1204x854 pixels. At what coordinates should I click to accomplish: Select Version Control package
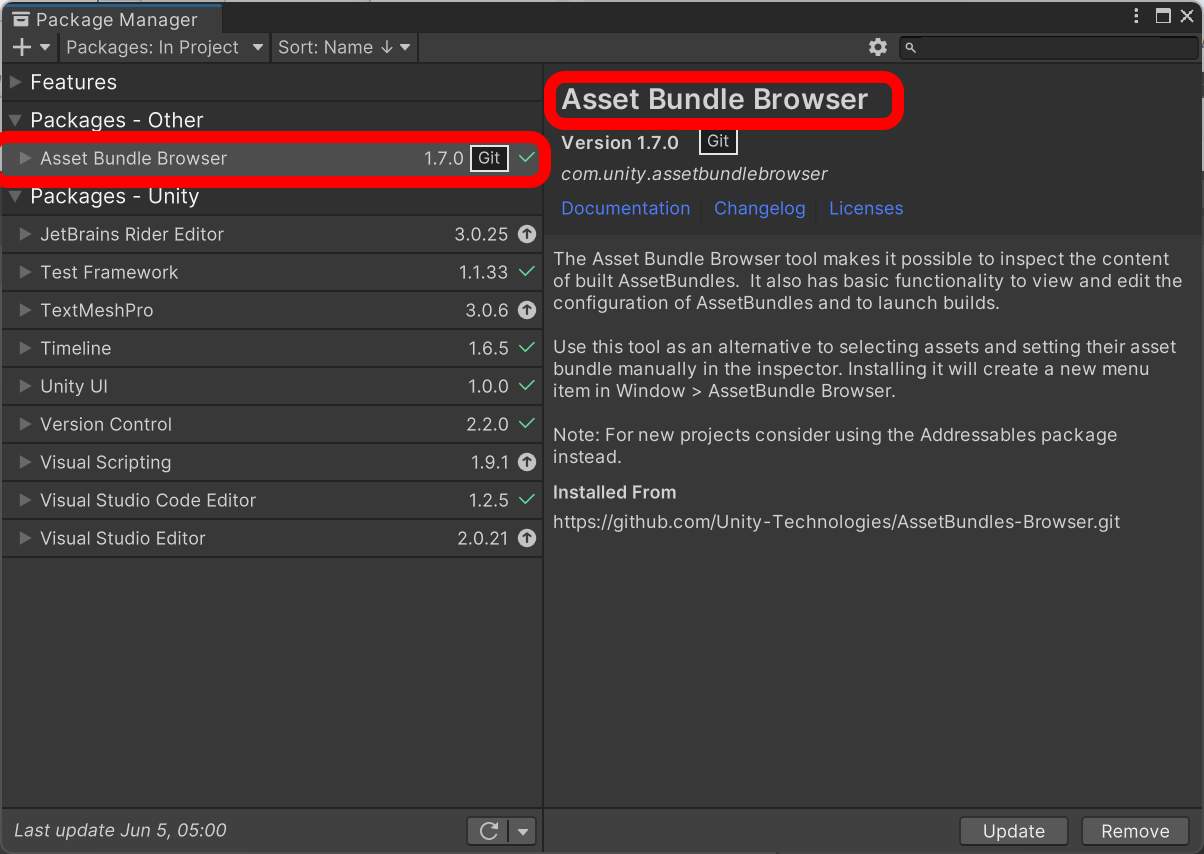pos(272,424)
